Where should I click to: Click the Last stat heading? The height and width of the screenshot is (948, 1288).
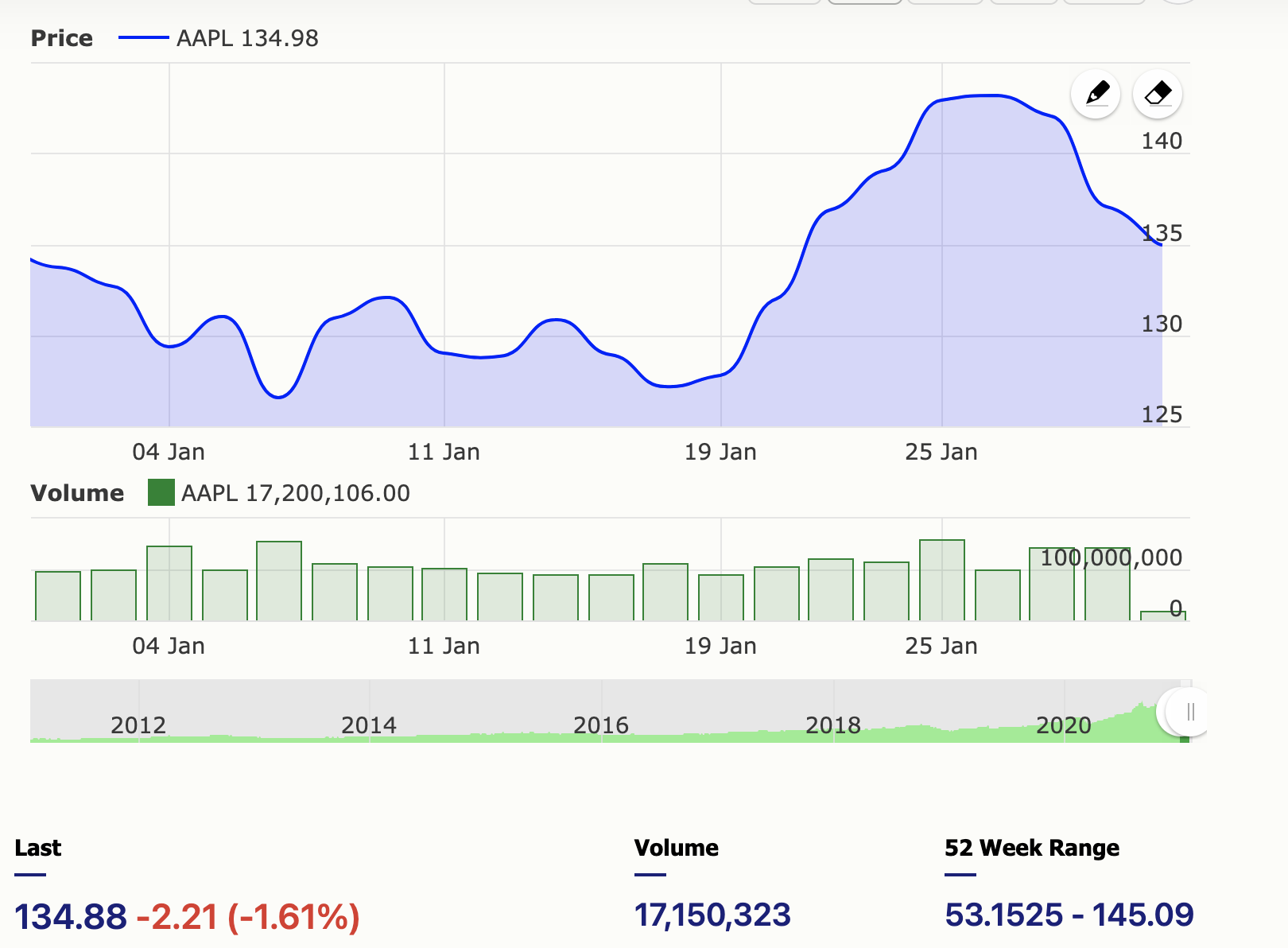point(37,848)
